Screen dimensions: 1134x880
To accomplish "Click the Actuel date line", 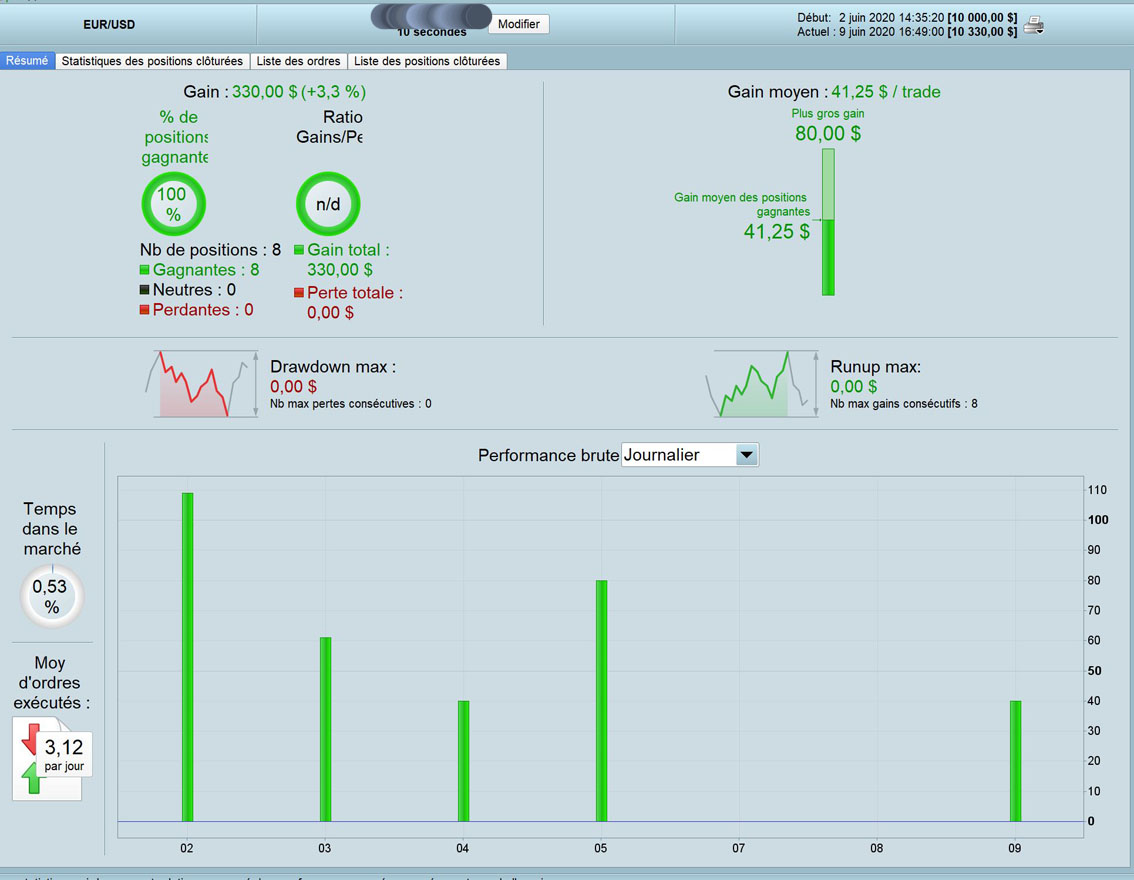I will 907,32.
